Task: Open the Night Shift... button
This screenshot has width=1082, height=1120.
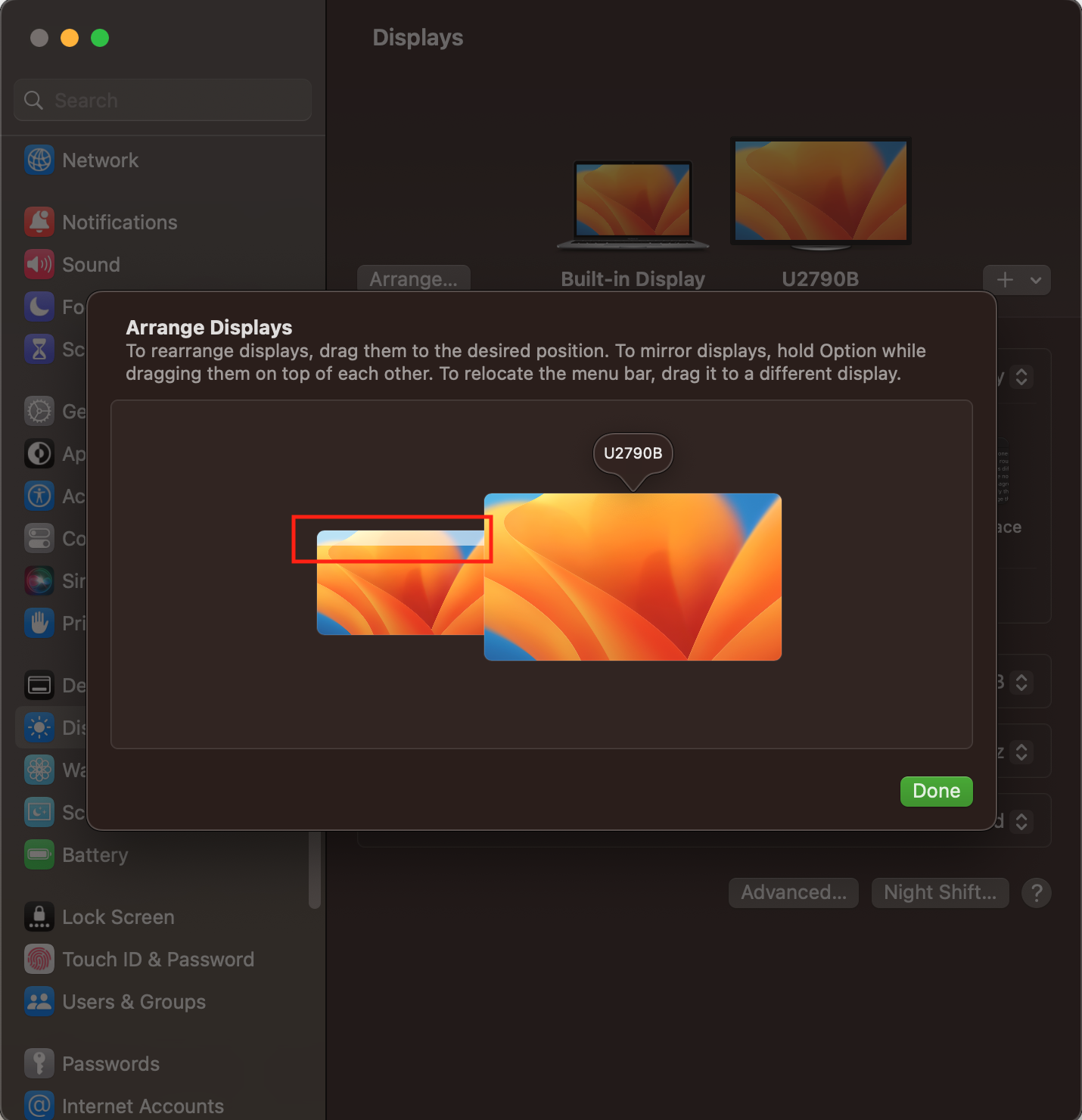Action: [941, 893]
